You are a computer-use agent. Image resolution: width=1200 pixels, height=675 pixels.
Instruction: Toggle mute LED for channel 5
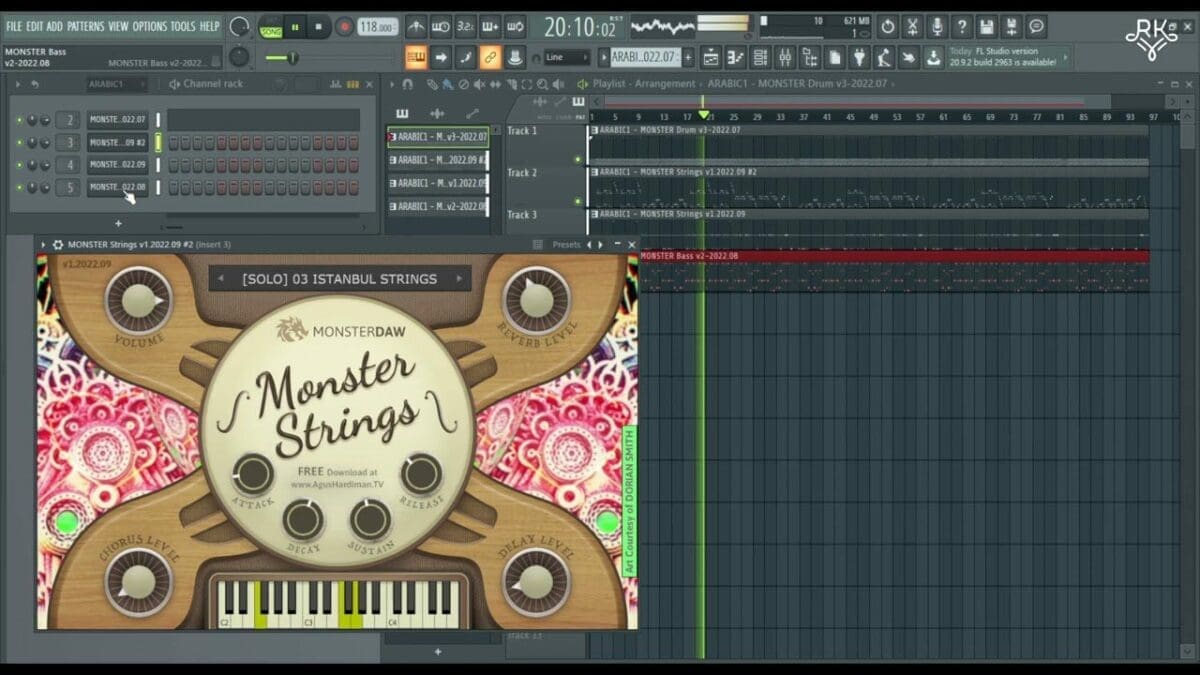coord(19,187)
